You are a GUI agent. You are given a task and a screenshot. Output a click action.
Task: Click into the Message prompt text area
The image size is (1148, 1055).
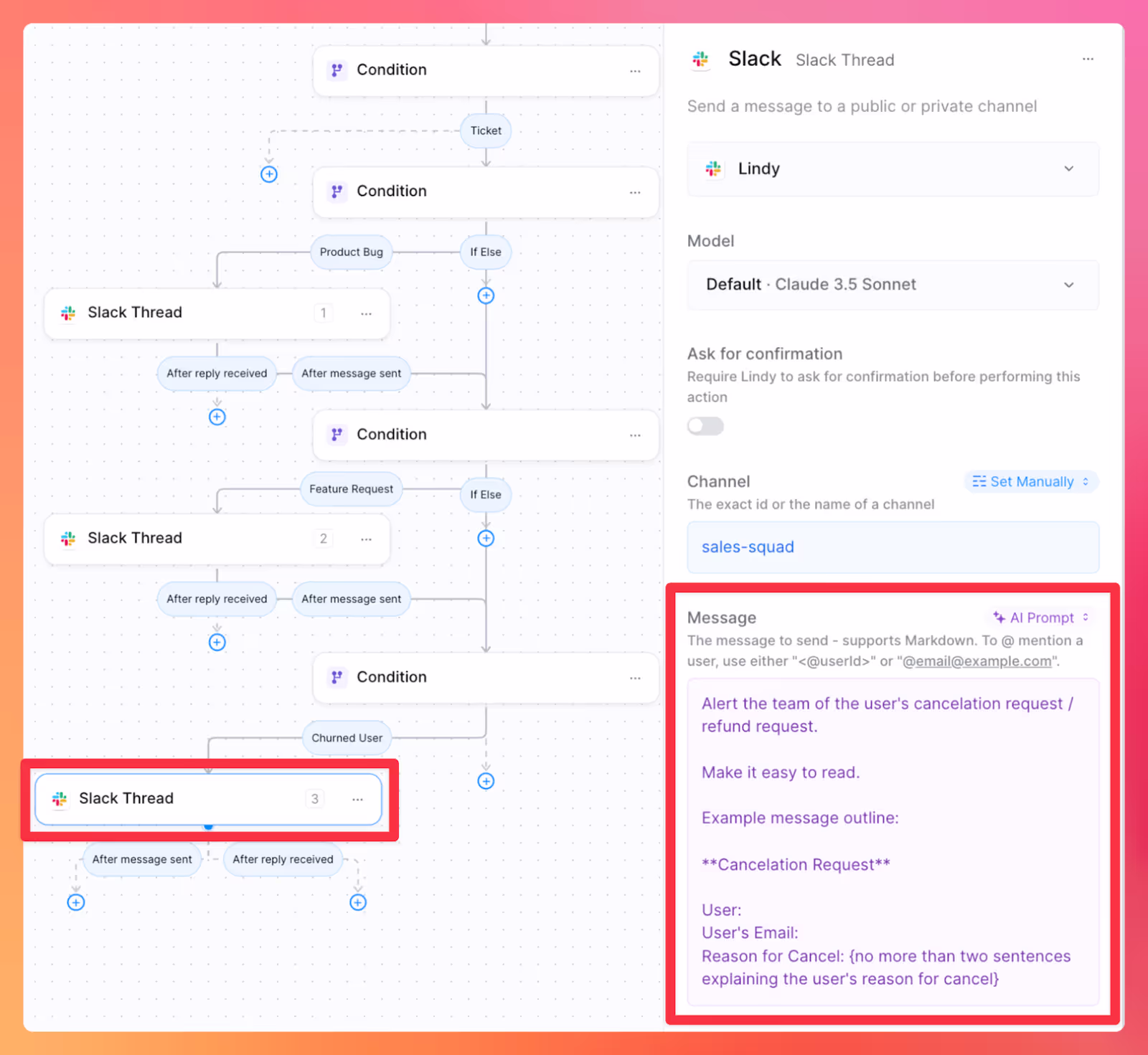[x=893, y=841]
